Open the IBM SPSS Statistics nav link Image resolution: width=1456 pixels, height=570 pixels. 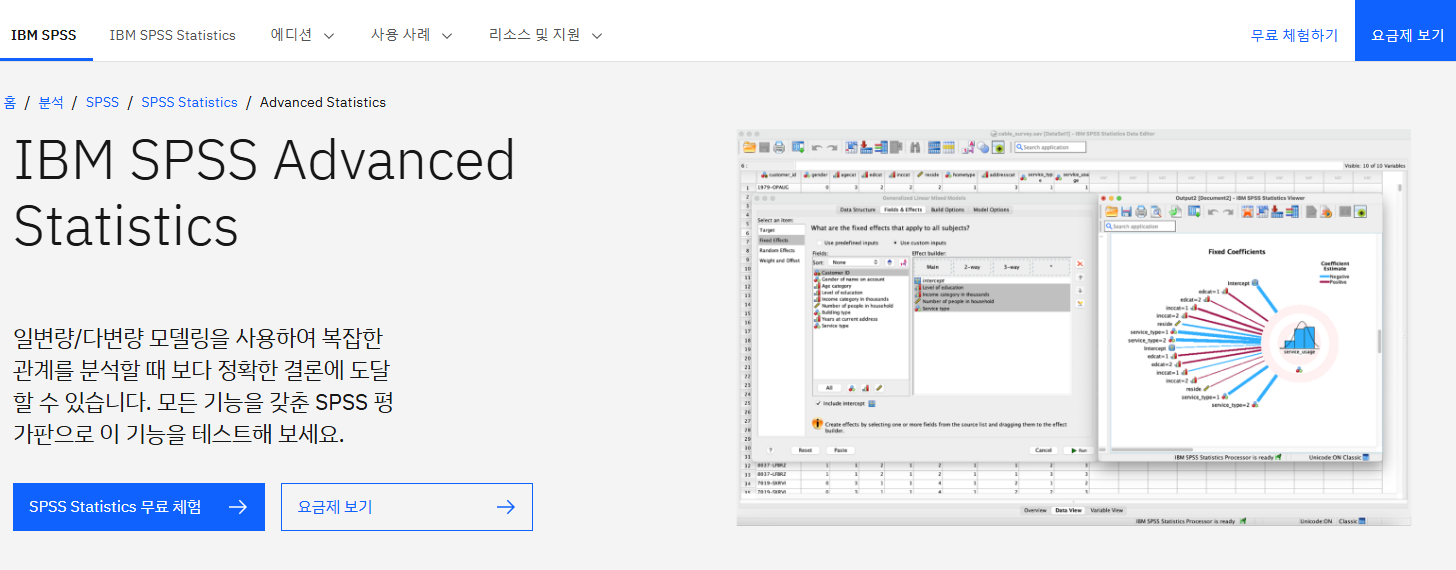pos(172,35)
